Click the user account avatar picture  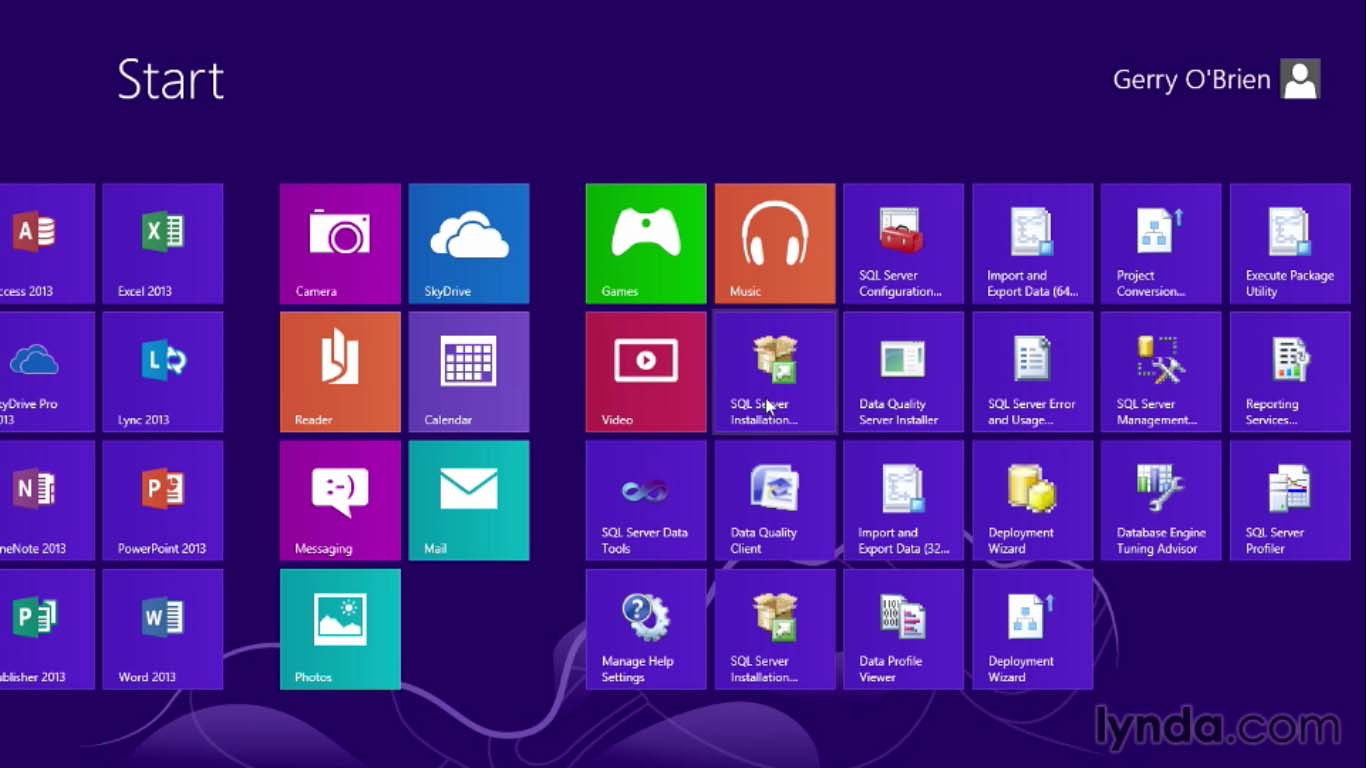(1300, 79)
